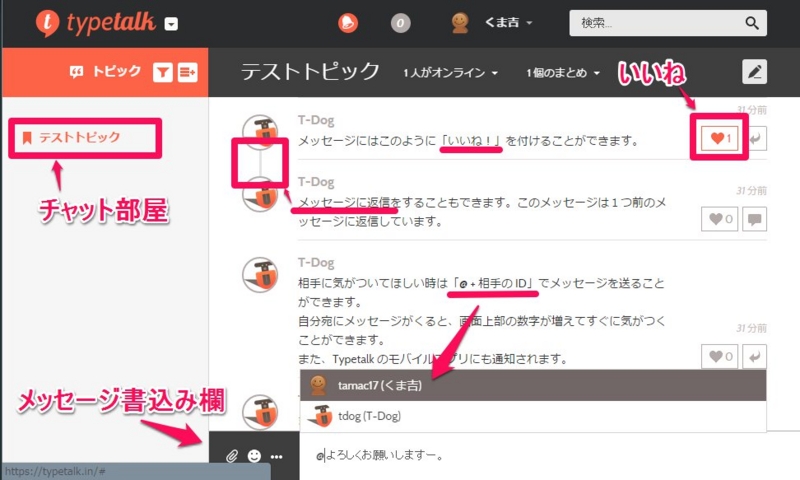800x480 pixels.
Task: Click T-Dog avatar on the third message
Action: tap(260, 274)
